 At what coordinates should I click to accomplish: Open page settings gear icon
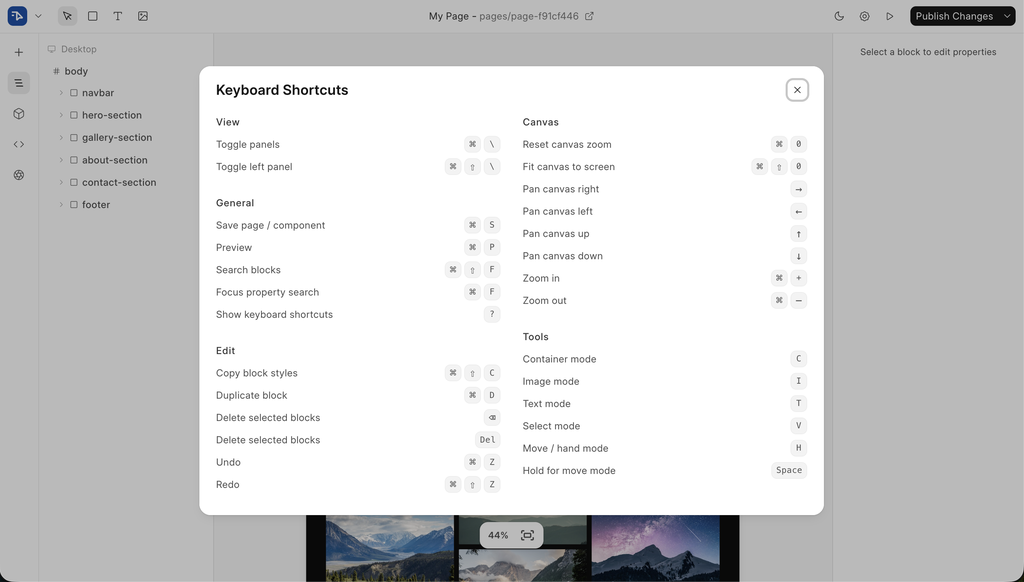pyautogui.click(x=864, y=16)
